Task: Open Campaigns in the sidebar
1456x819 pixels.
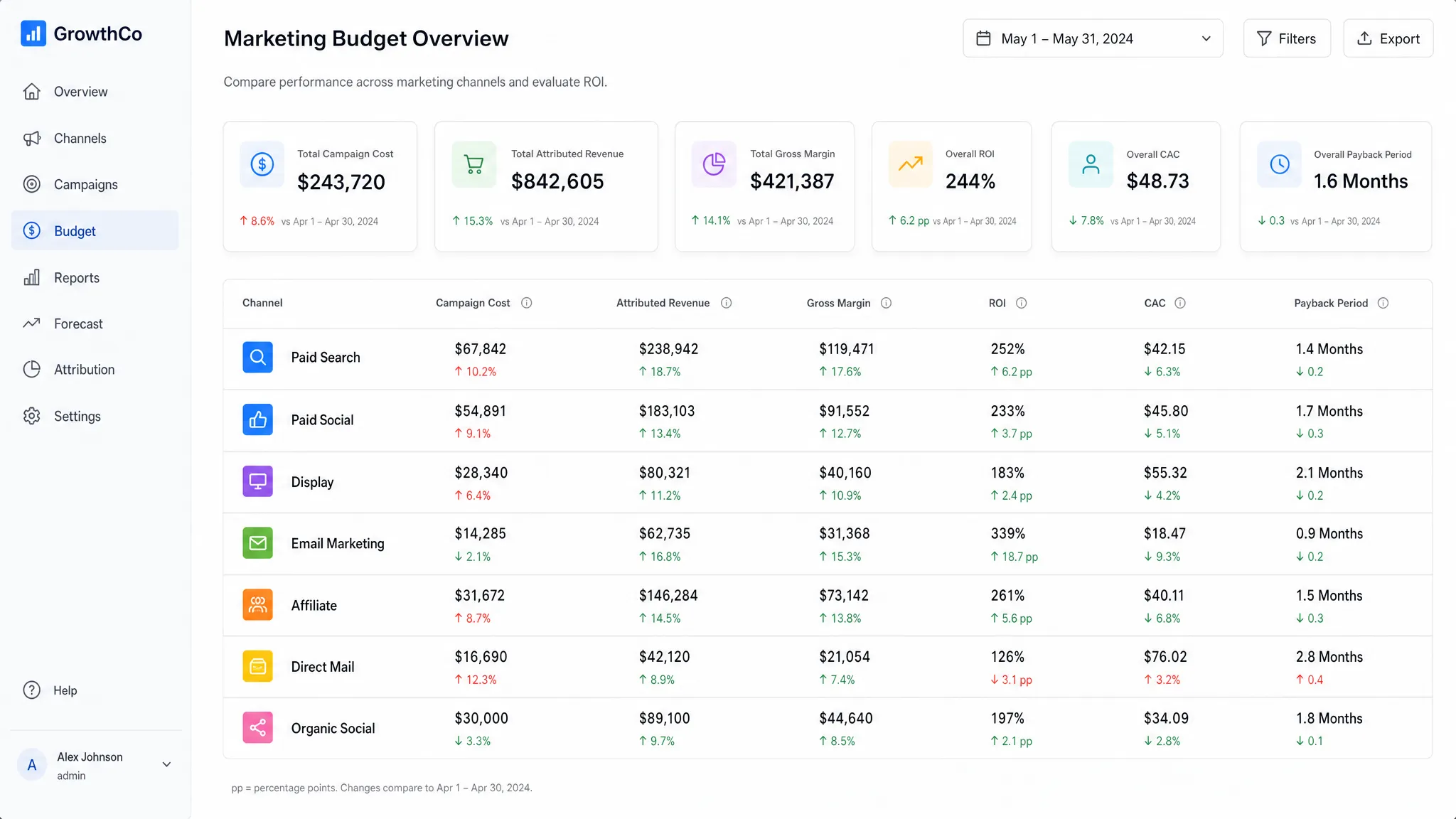Action: pos(95,184)
